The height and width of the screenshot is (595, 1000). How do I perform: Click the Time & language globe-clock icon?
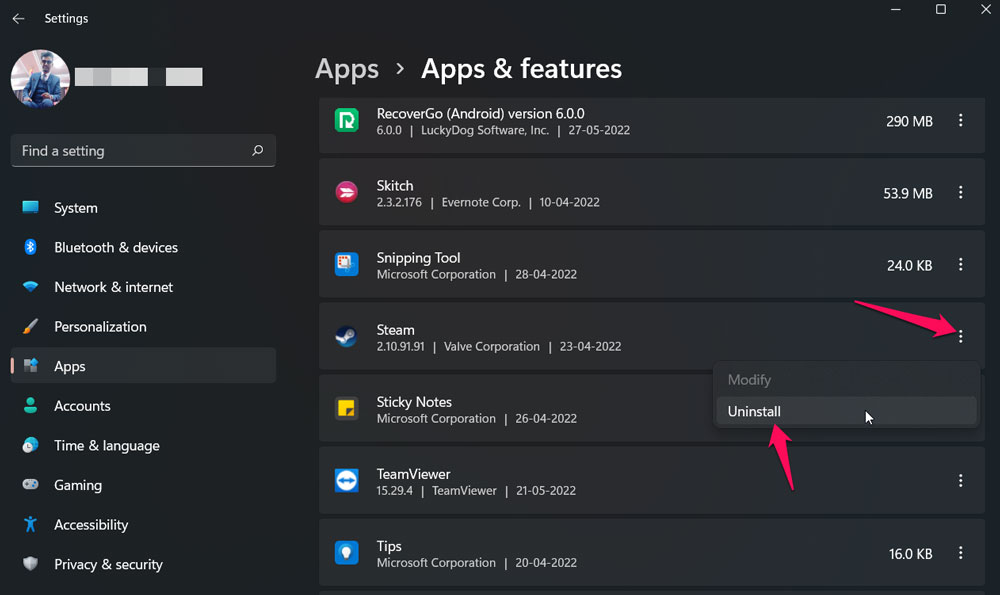30,444
